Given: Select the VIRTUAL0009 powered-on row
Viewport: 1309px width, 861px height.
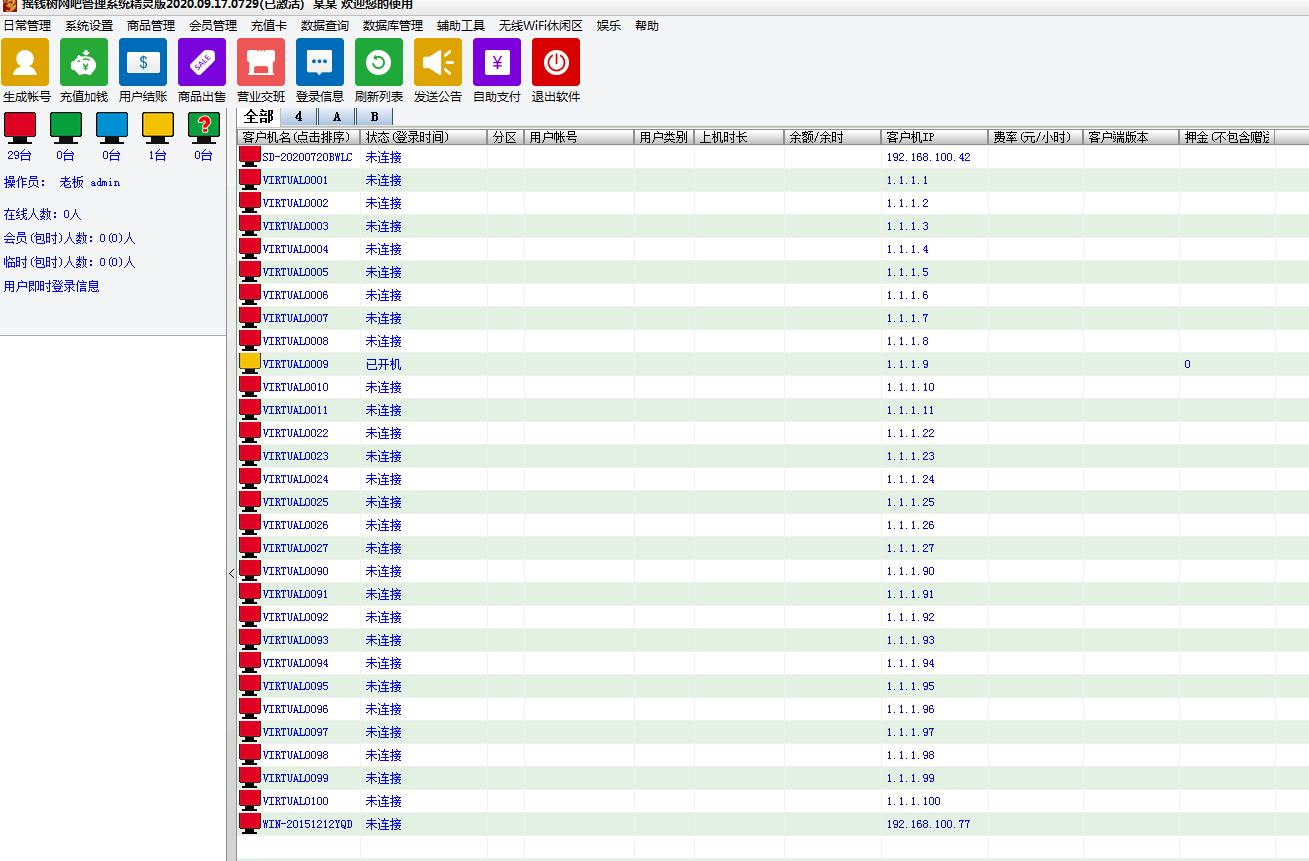Looking at the screenshot, I should [295, 365].
